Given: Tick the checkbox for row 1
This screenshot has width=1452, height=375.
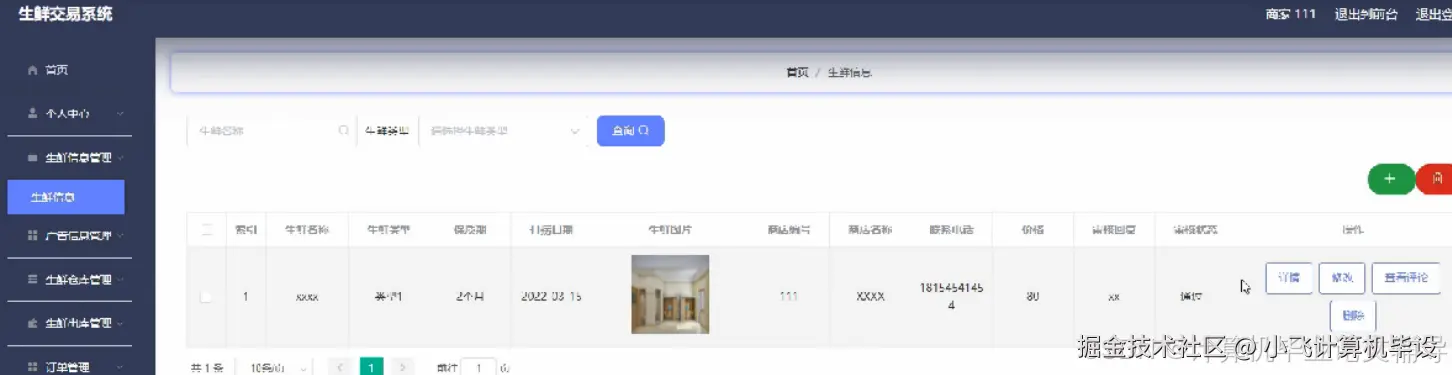Looking at the screenshot, I should coord(206,297).
